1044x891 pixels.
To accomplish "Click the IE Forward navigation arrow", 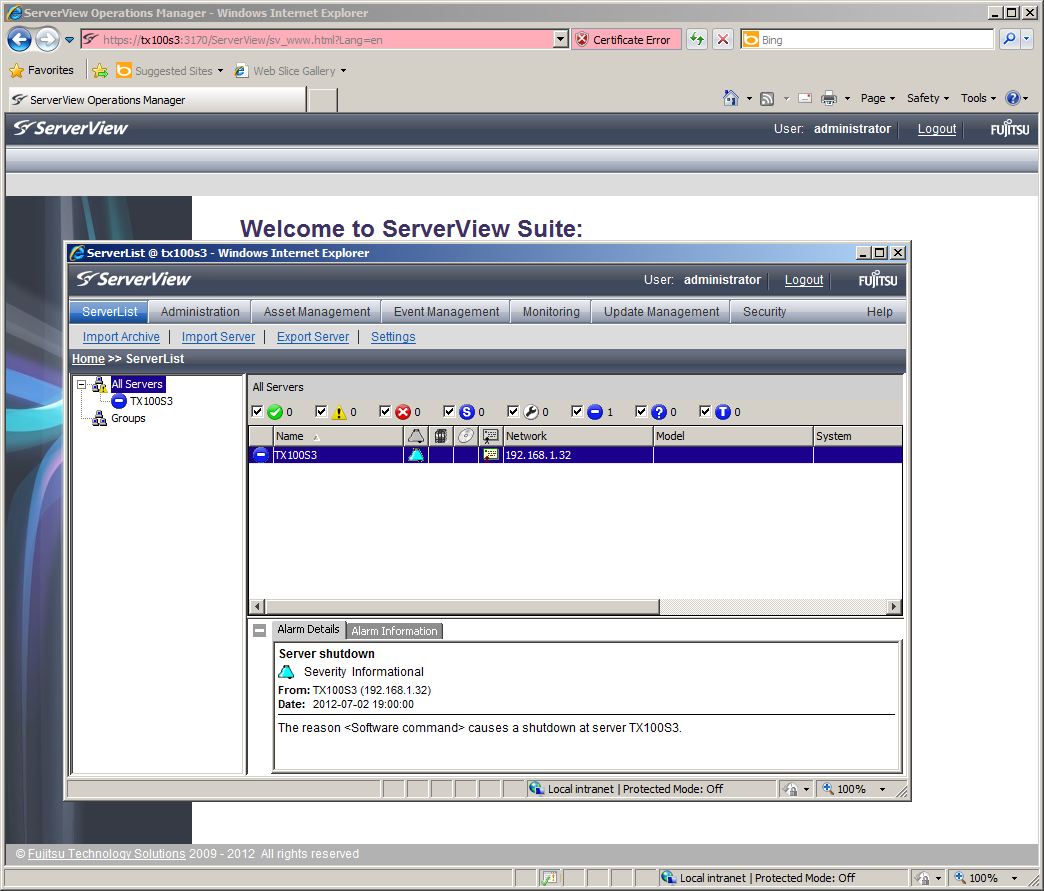I will click(x=47, y=40).
